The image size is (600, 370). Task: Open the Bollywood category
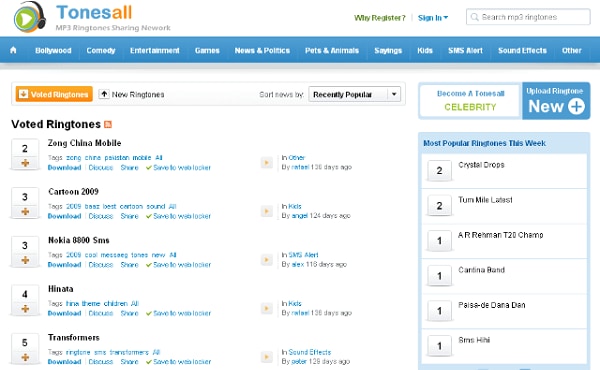coord(53,51)
